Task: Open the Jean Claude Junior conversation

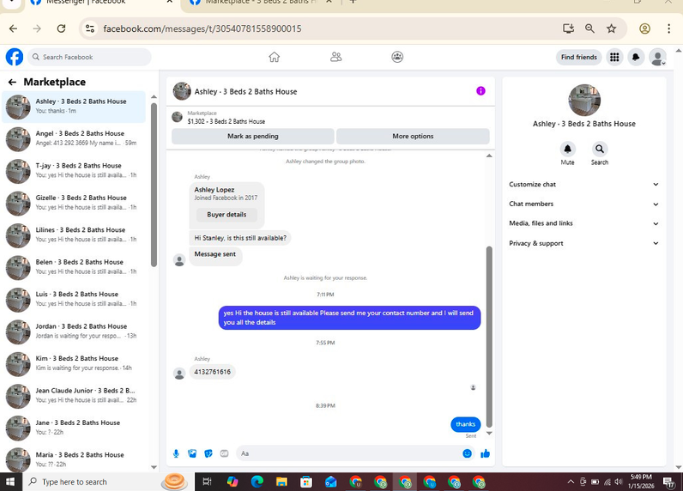Action: pyautogui.click(x=74, y=396)
